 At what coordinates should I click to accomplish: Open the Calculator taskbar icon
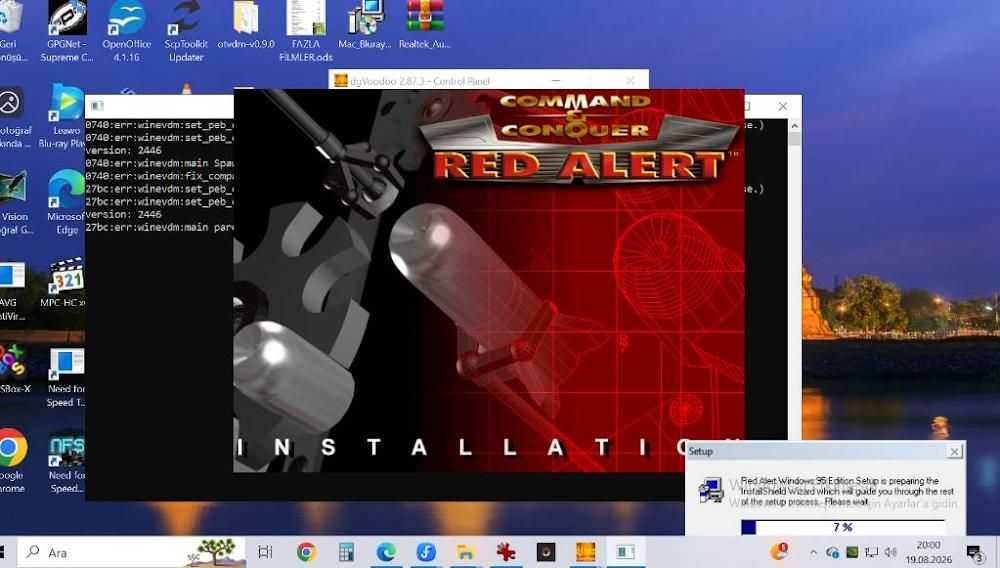(346, 552)
